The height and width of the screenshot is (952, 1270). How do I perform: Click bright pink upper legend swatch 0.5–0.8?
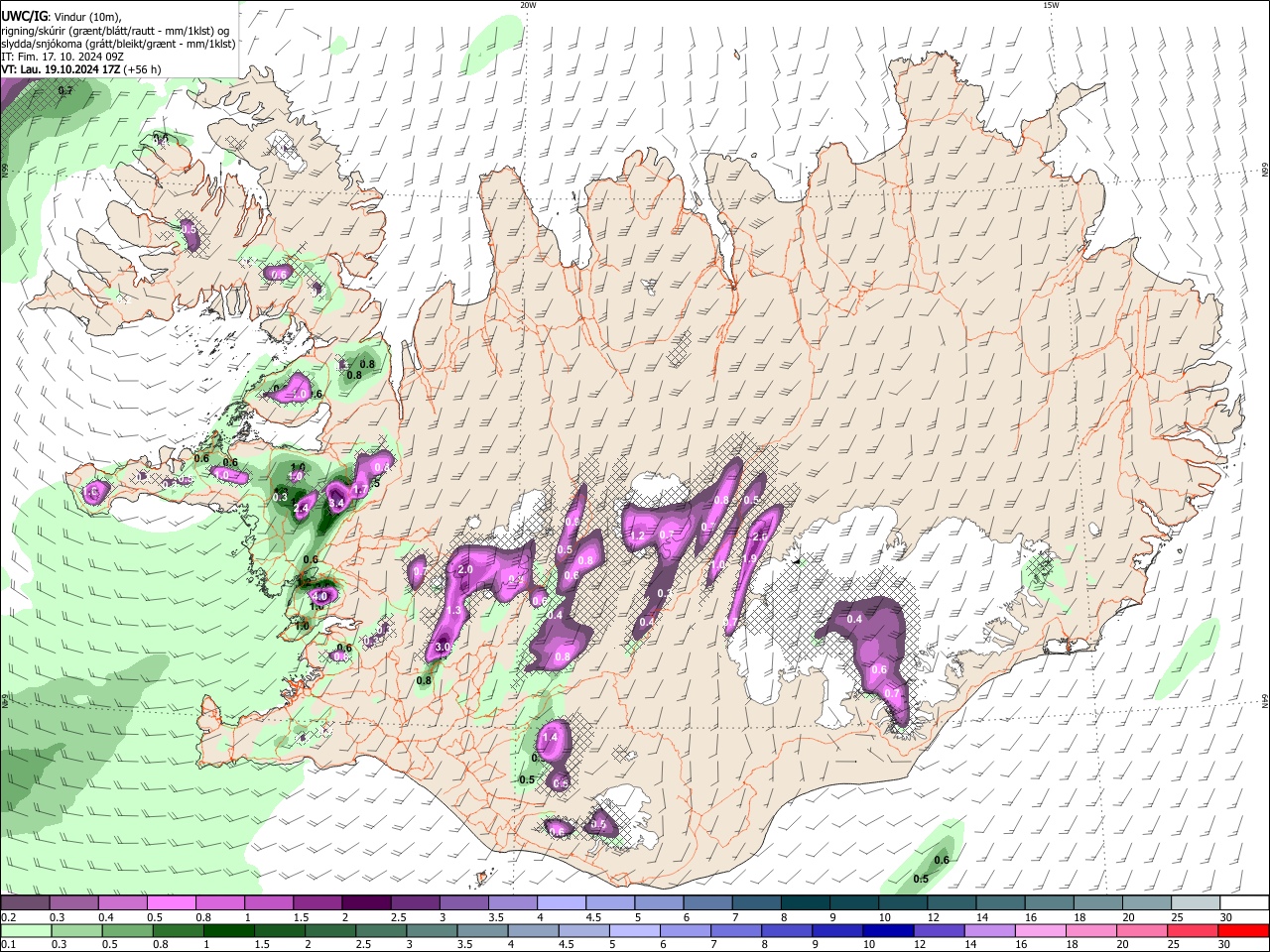tap(171, 903)
